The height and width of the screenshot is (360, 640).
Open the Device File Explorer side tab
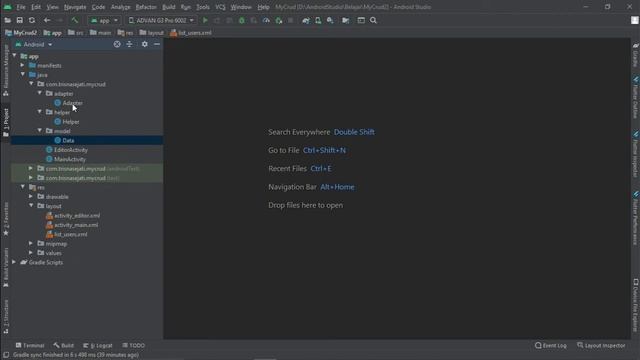(635, 305)
